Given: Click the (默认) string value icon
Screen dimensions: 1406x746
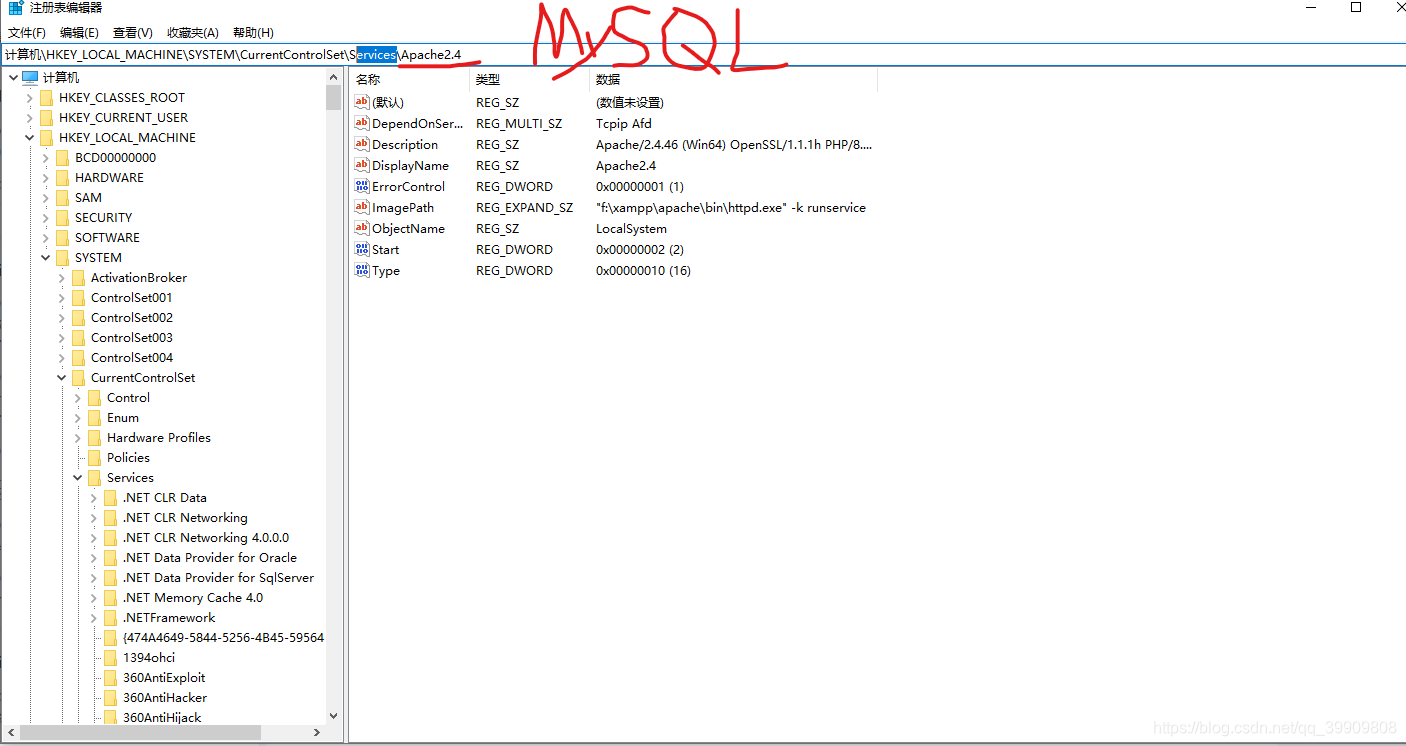Looking at the screenshot, I should [x=362, y=102].
